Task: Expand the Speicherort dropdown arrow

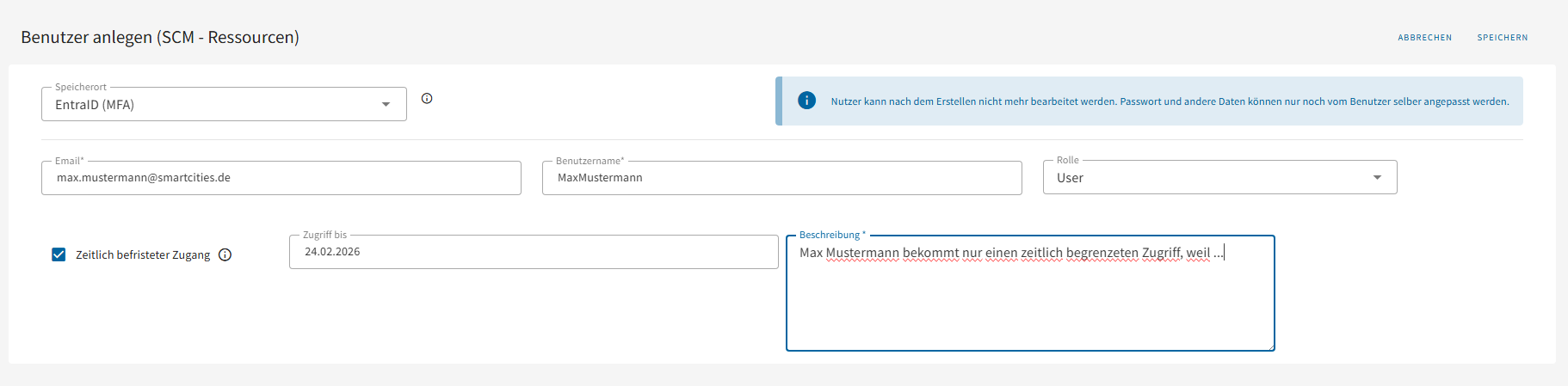Action: pyautogui.click(x=386, y=105)
